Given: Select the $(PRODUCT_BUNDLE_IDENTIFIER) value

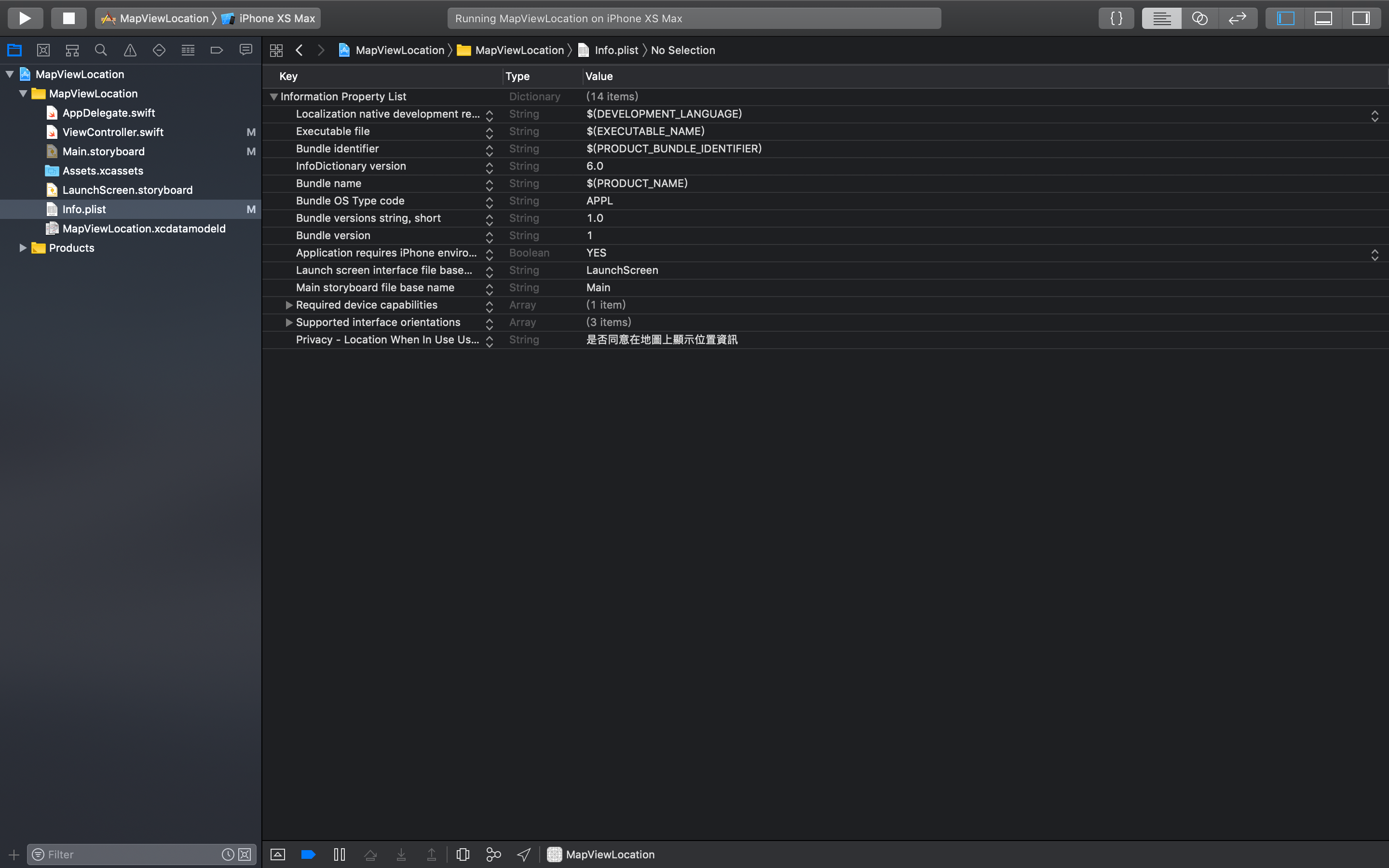Looking at the screenshot, I should [x=674, y=149].
